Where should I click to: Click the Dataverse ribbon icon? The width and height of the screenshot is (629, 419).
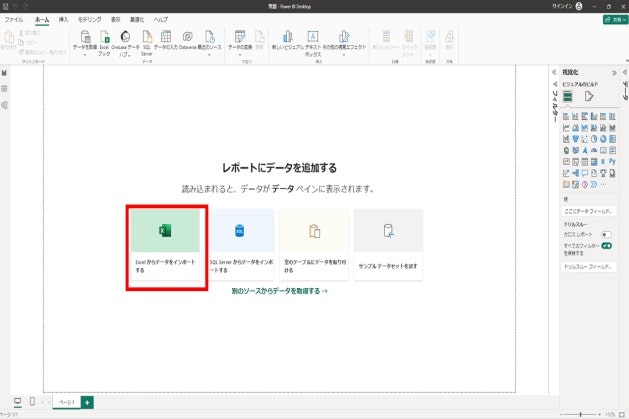click(187, 36)
